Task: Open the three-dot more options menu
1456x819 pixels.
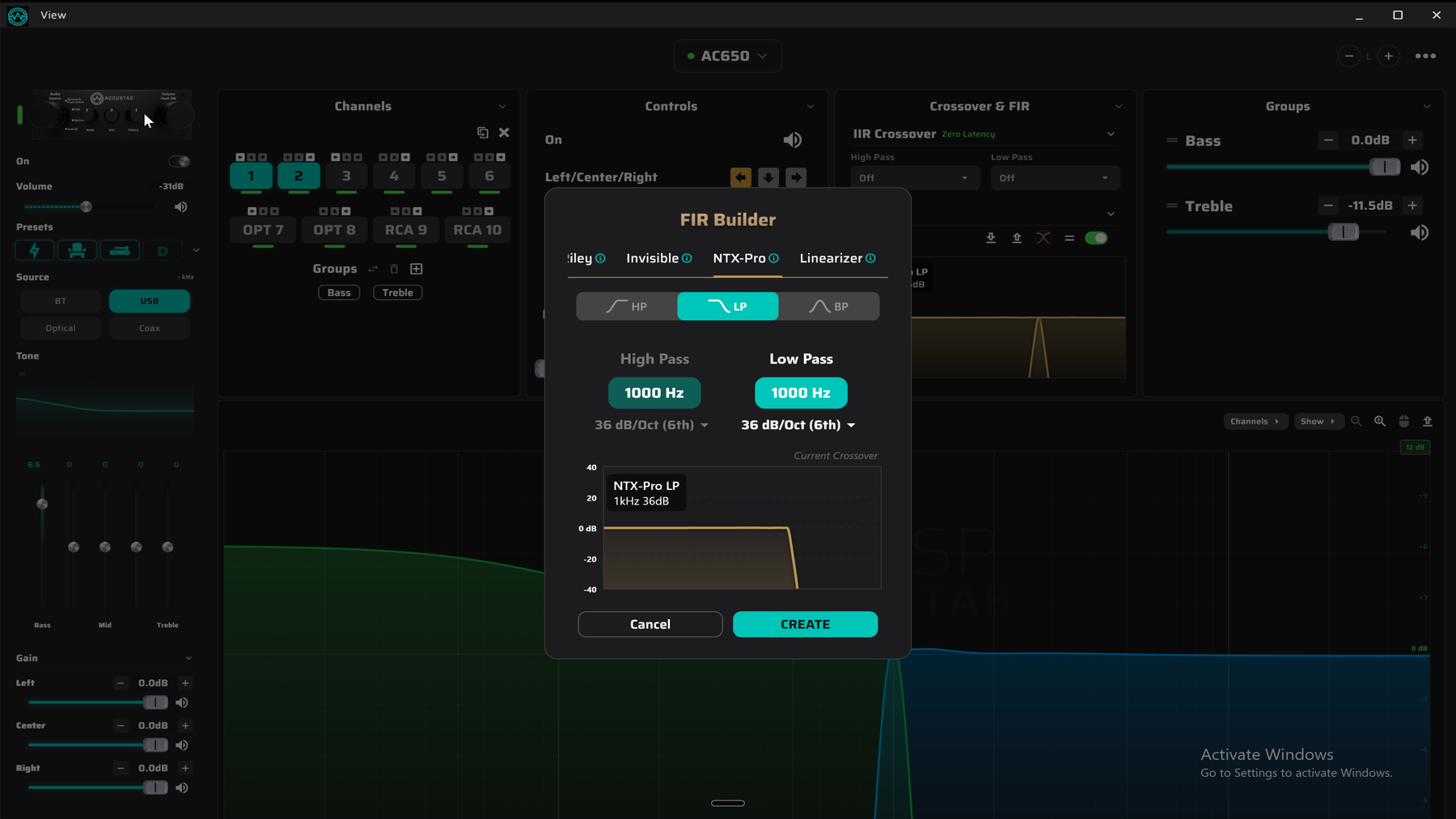Action: tap(1426, 56)
